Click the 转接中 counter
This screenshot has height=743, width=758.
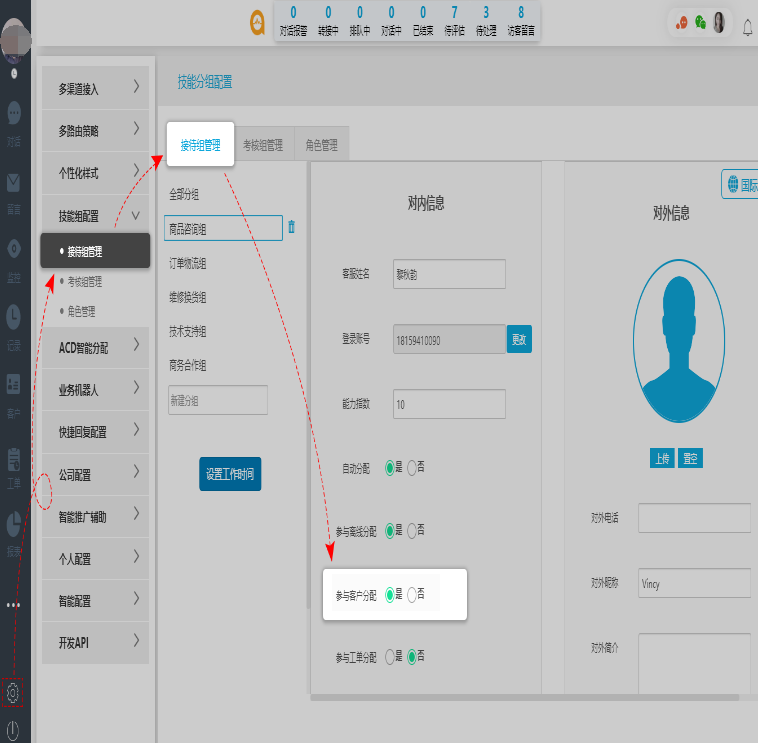[328, 22]
